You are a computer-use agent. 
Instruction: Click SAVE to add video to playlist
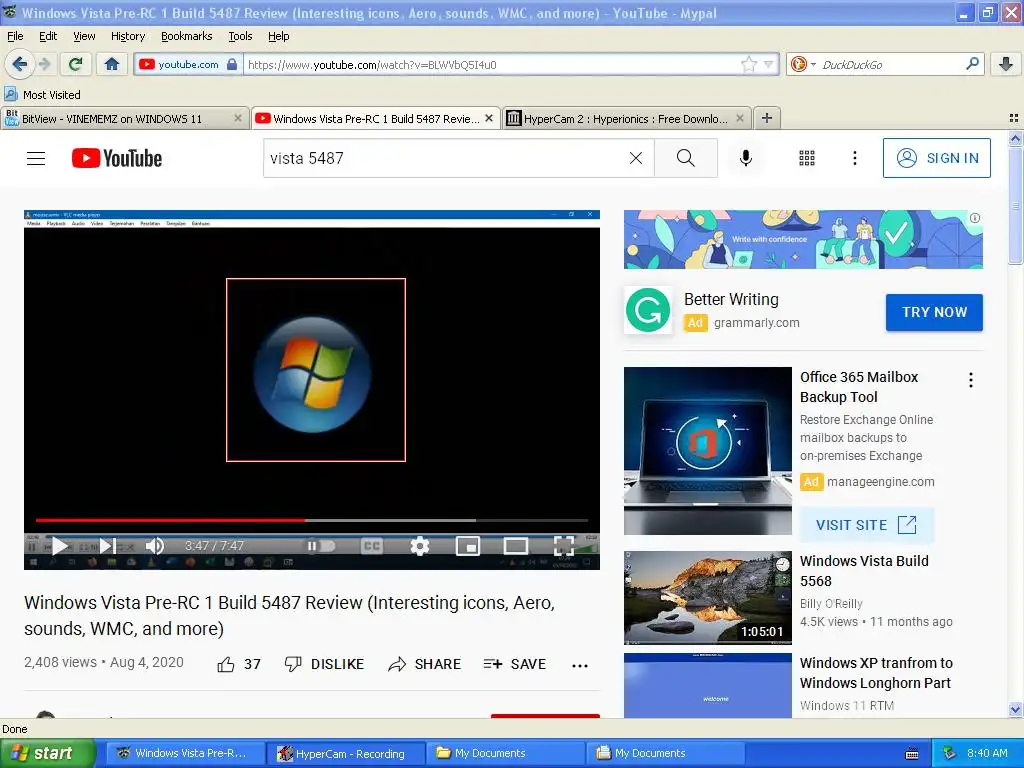point(515,664)
